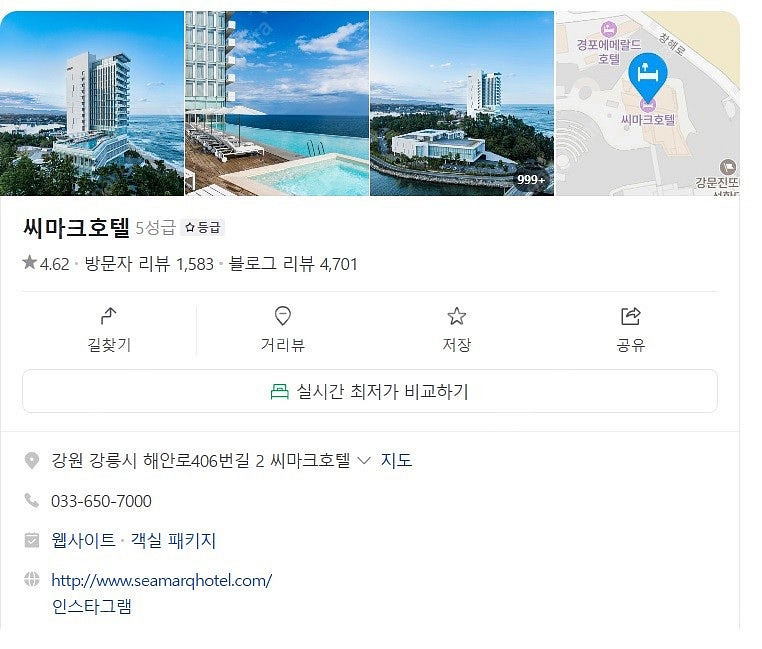Screen dimensions: 762x649
Task: Click the 등급 star badge
Action: pyautogui.click(x=203, y=228)
